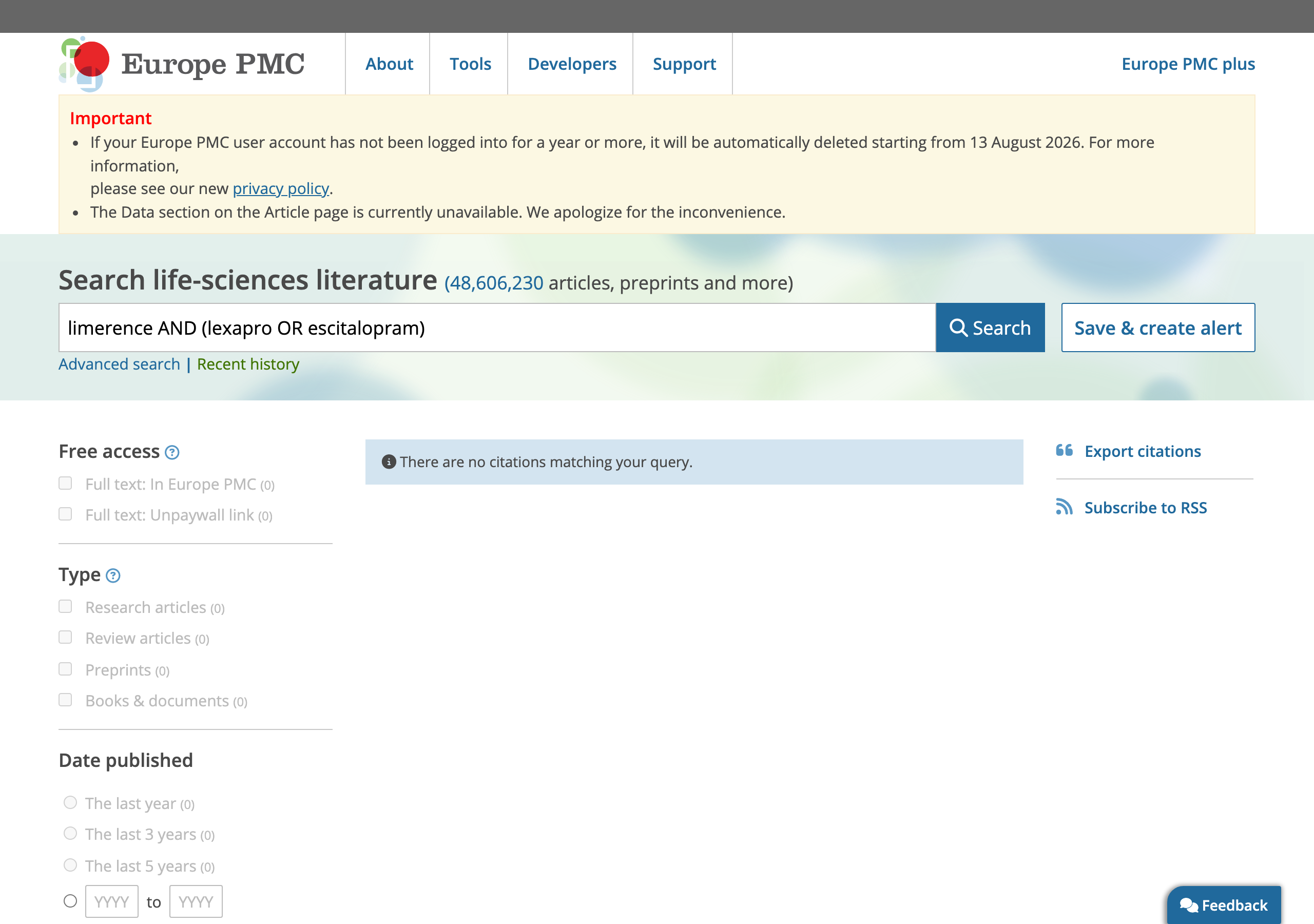Click Subscribe to RSS link
1314x924 pixels.
(1145, 507)
